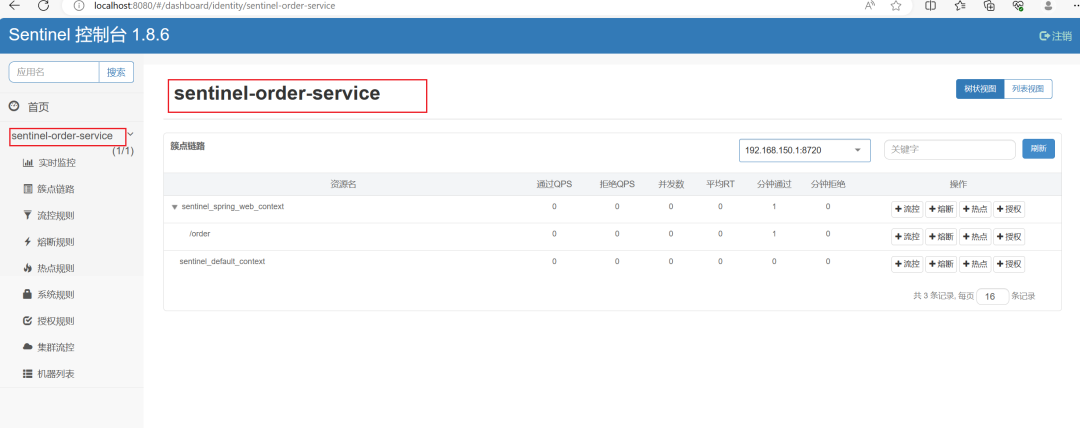Image resolution: width=1080 pixels, height=428 pixels.
Task: Open 机器列表 in the sidebar
Action: 50,374
